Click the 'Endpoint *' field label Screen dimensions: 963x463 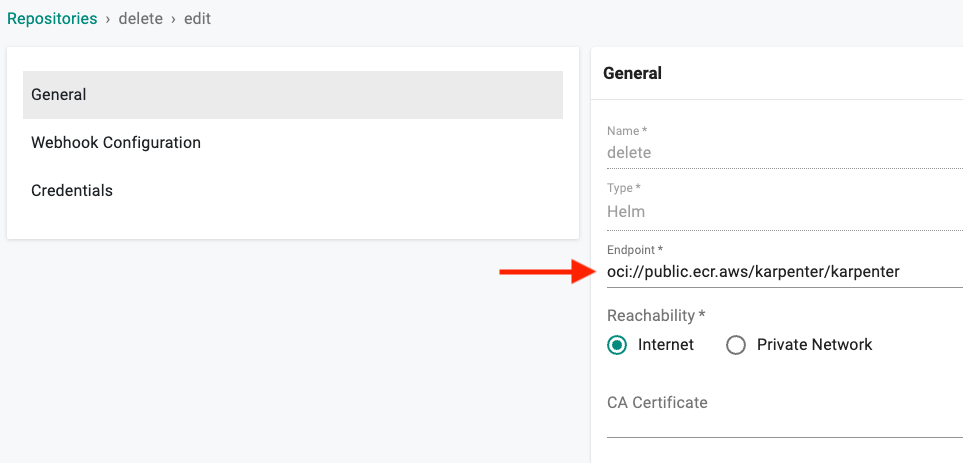[635, 250]
